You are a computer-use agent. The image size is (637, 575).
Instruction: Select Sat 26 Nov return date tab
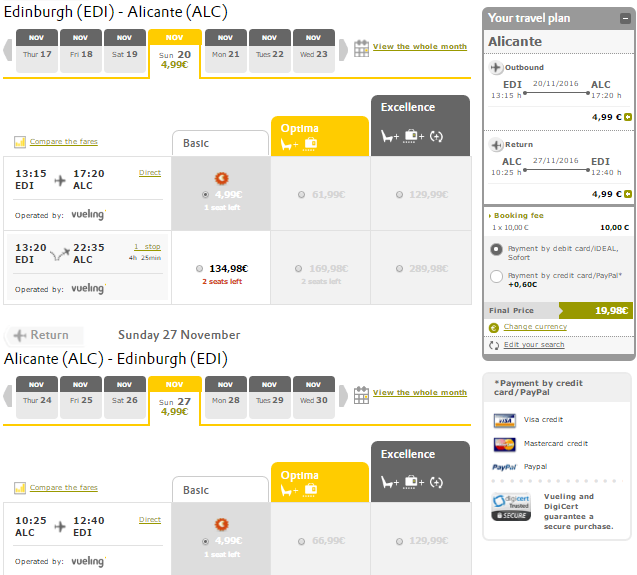(x=125, y=394)
